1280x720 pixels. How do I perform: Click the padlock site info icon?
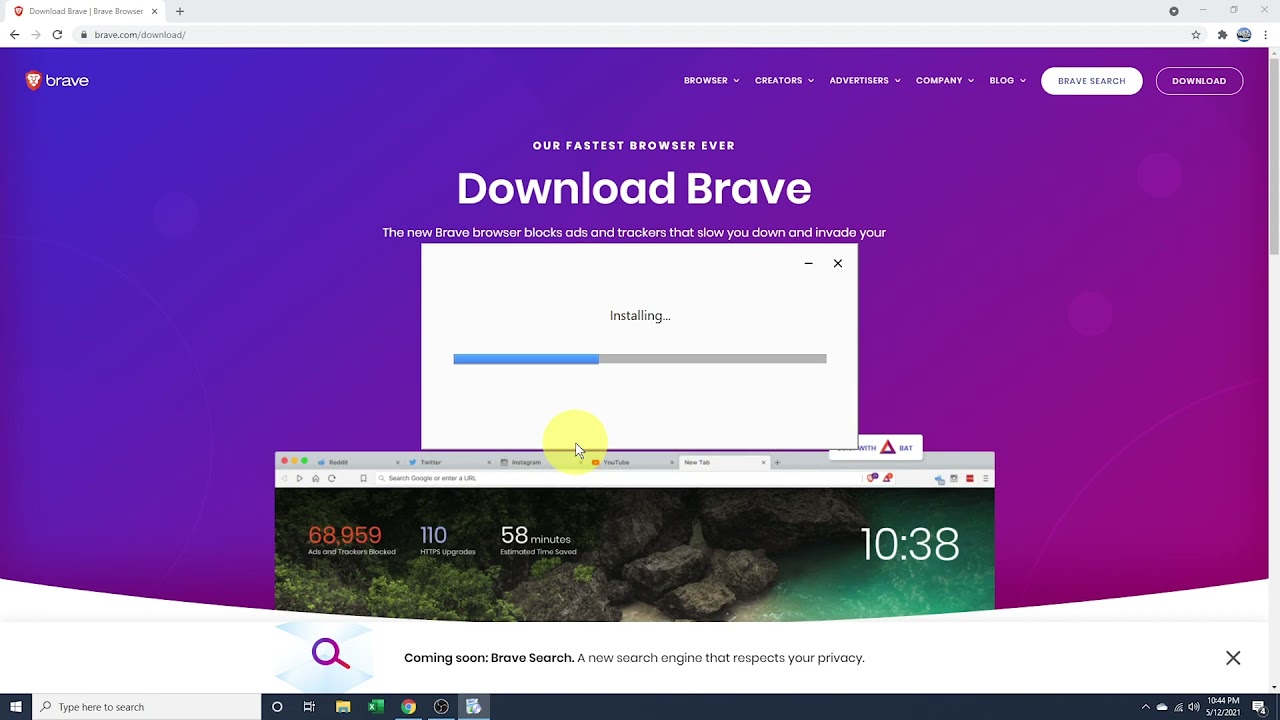(x=84, y=35)
